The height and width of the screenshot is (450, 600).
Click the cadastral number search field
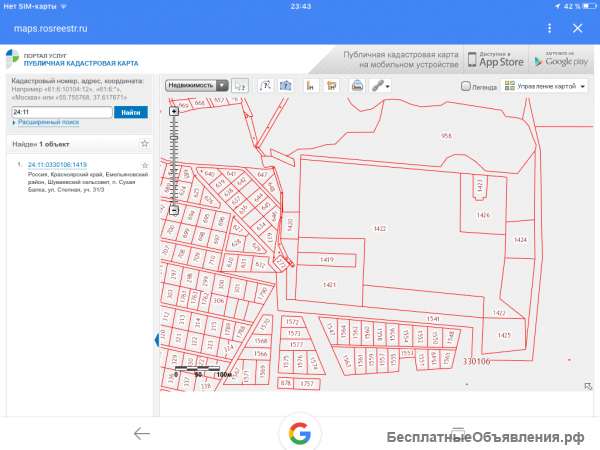62,112
